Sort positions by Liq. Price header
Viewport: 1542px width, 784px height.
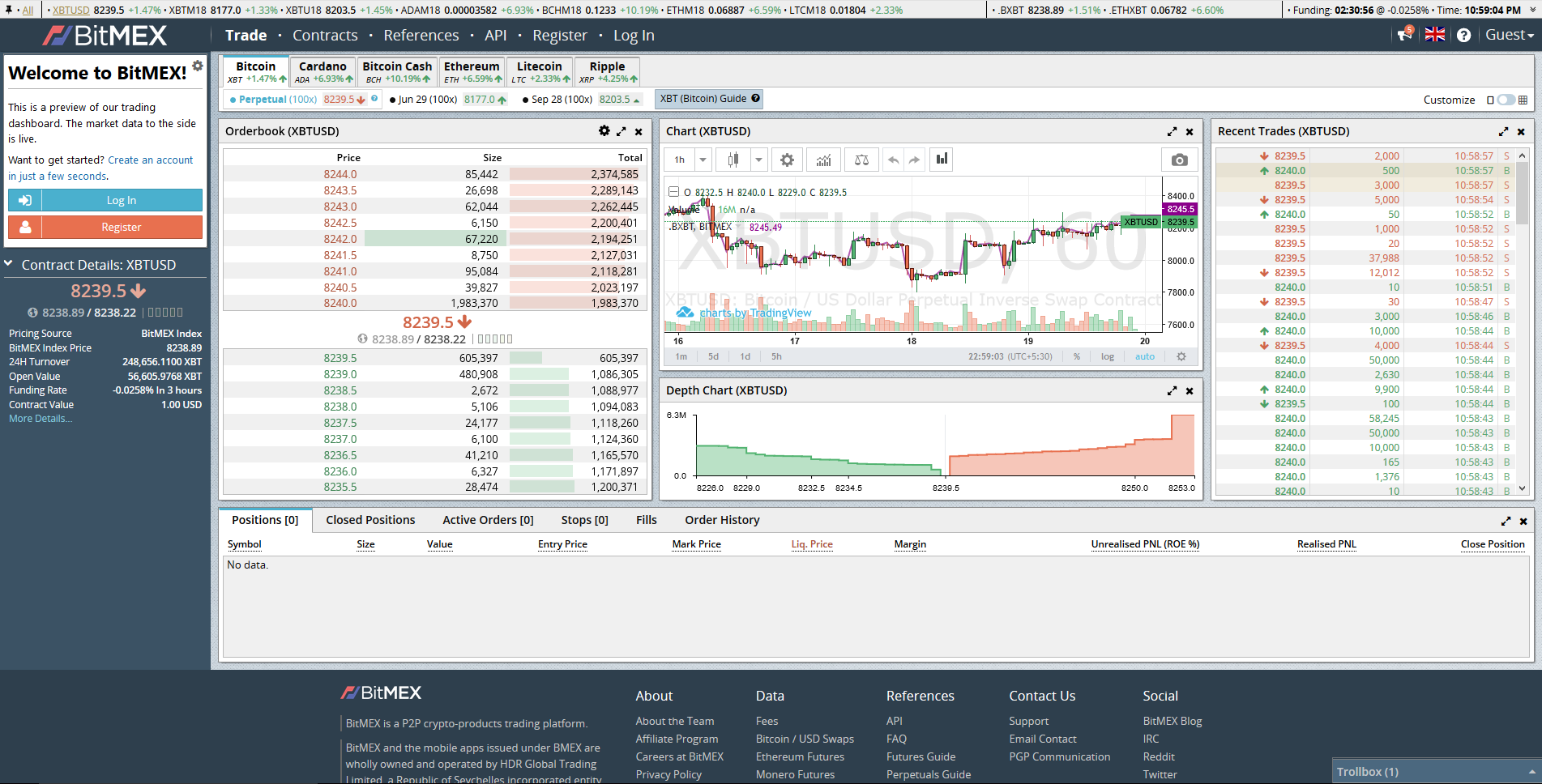(812, 544)
